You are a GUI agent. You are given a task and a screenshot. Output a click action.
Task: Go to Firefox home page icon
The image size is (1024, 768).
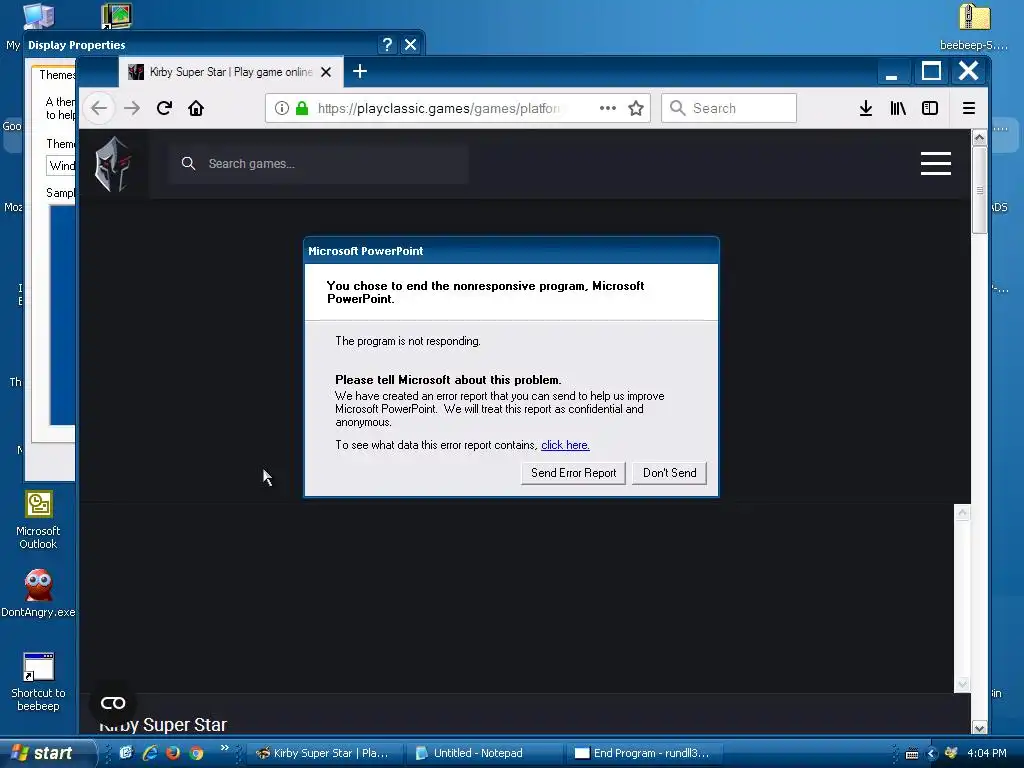[196, 108]
